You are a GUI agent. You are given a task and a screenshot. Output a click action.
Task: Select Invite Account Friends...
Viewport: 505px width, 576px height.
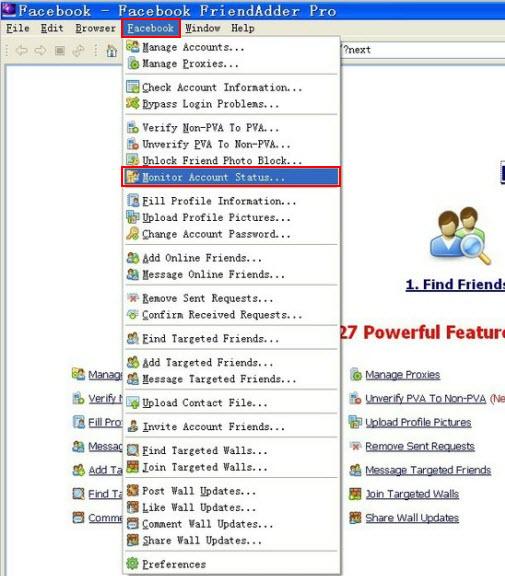pyautogui.click(x=231, y=426)
